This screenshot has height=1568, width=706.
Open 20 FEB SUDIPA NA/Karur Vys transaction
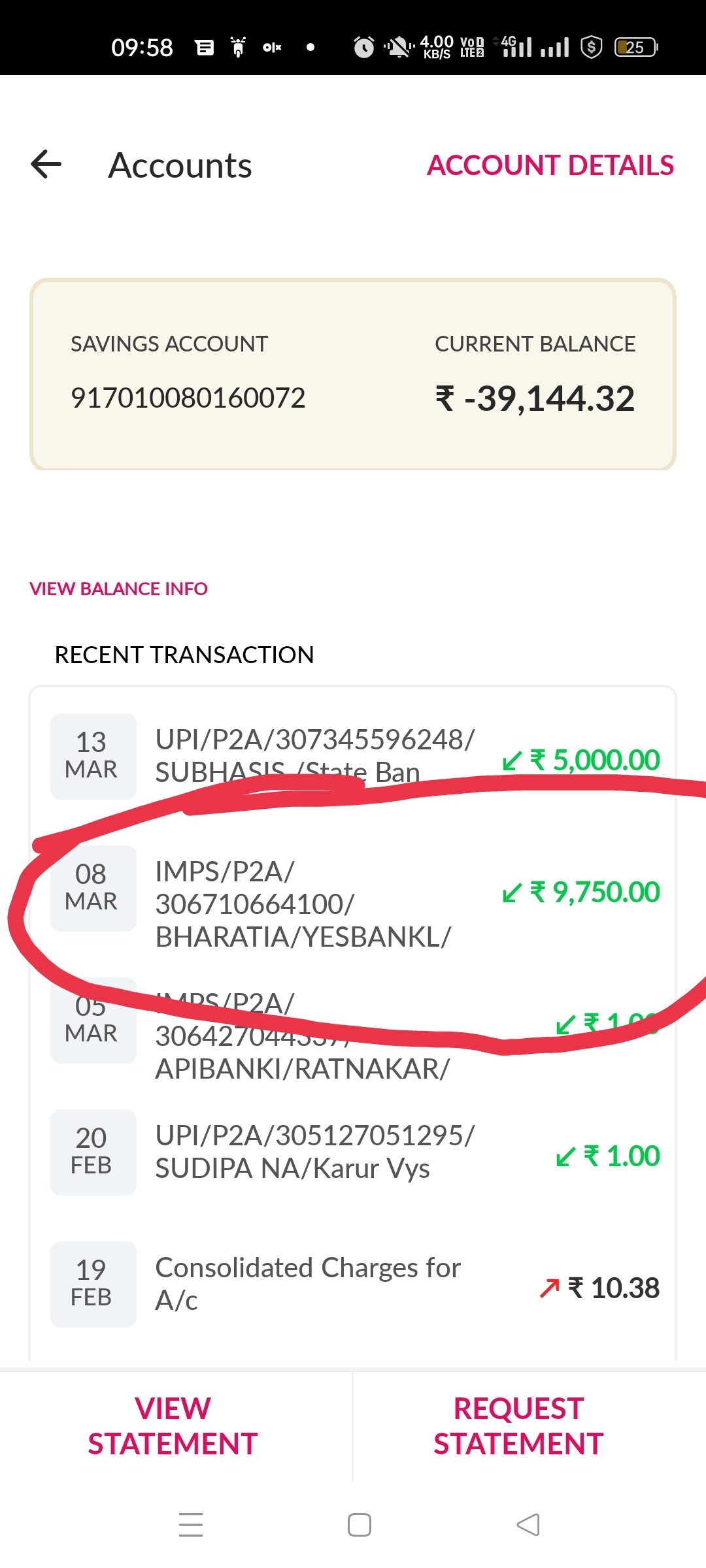(x=353, y=1152)
